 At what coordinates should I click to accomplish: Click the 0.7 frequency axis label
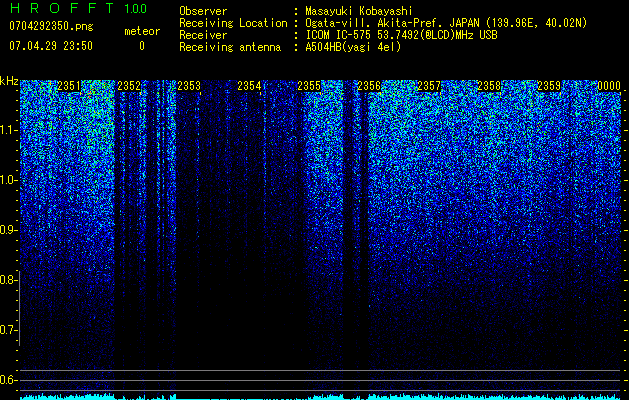click(8, 330)
